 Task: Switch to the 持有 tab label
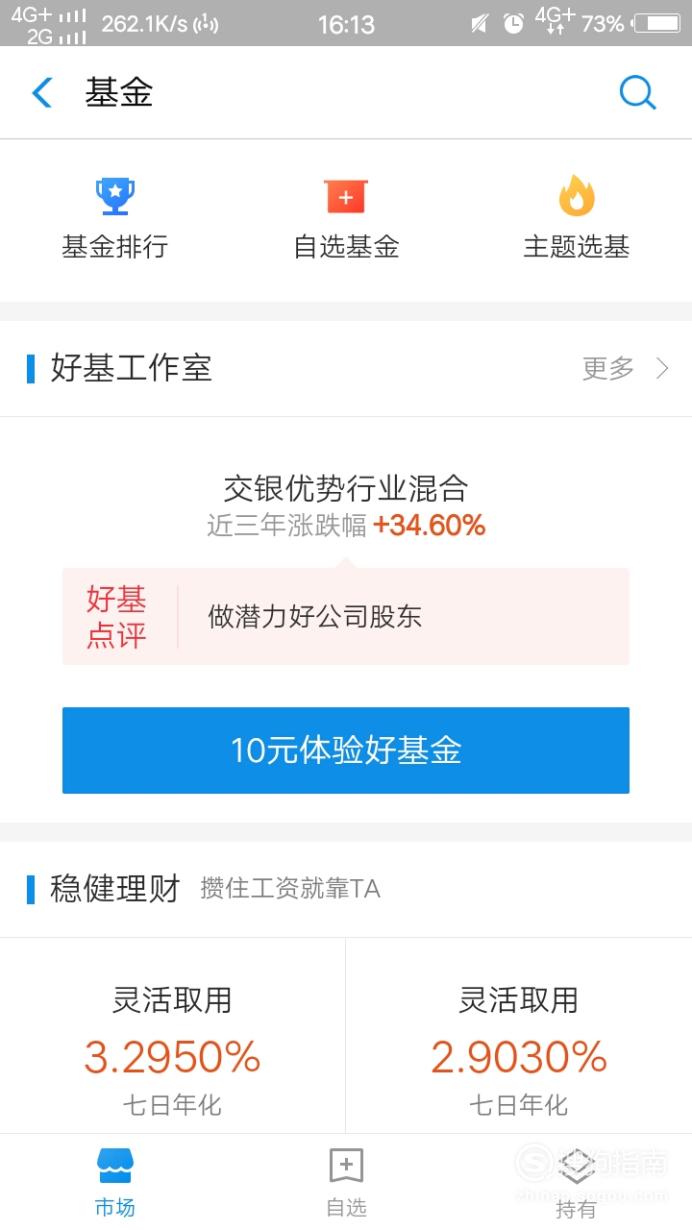[576, 1209]
